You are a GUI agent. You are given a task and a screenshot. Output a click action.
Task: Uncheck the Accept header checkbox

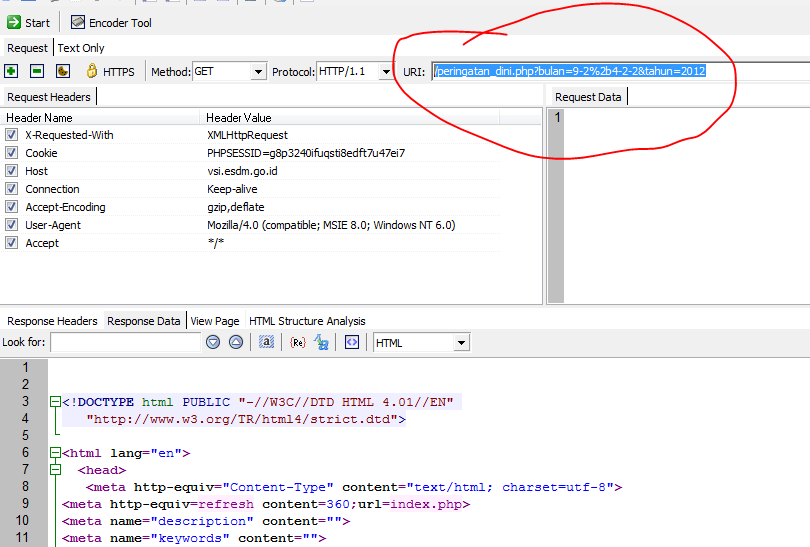pos(11,242)
